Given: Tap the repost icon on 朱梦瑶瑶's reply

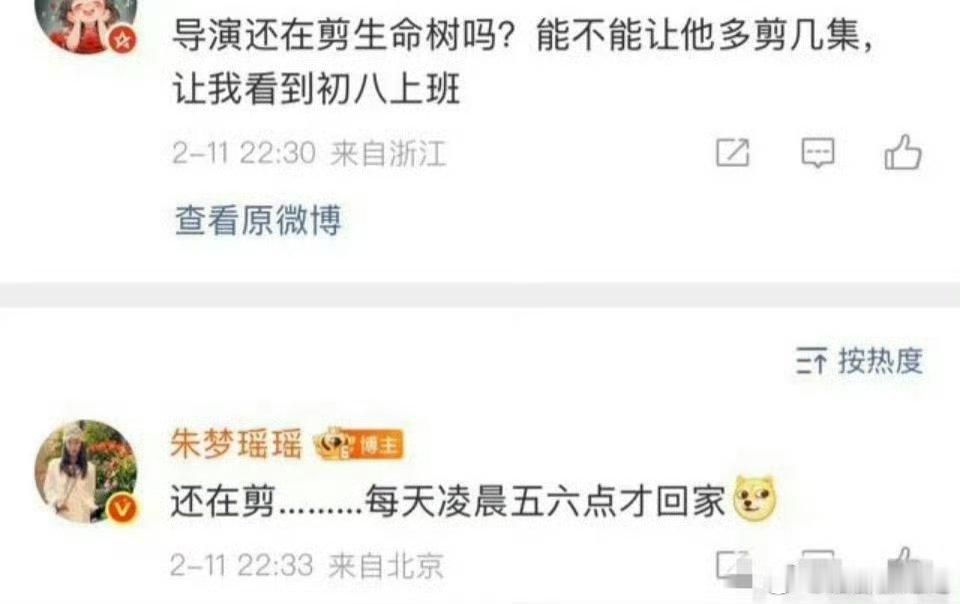Looking at the screenshot, I should tap(733, 564).
